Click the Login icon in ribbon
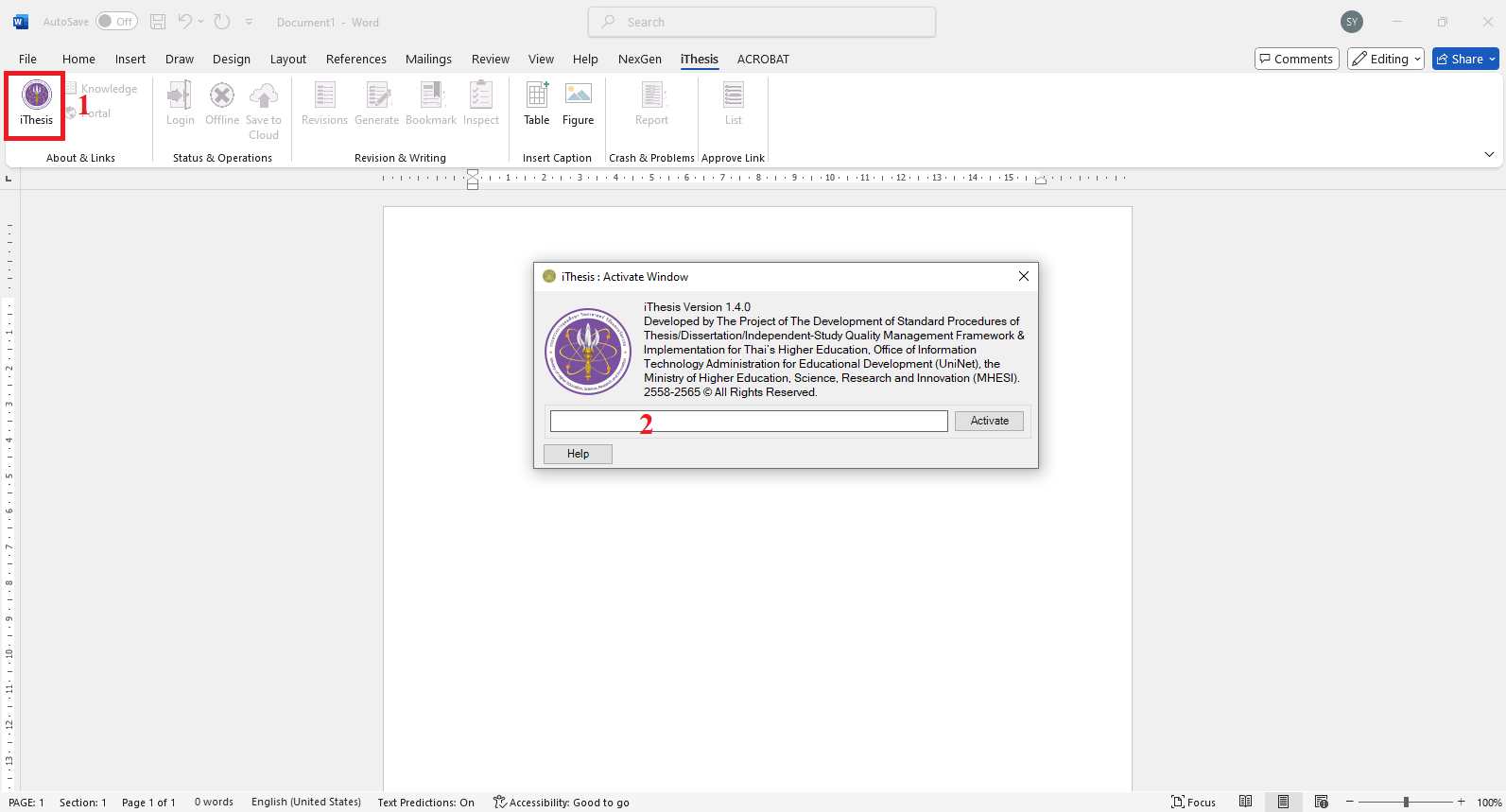 coord(180,103)
